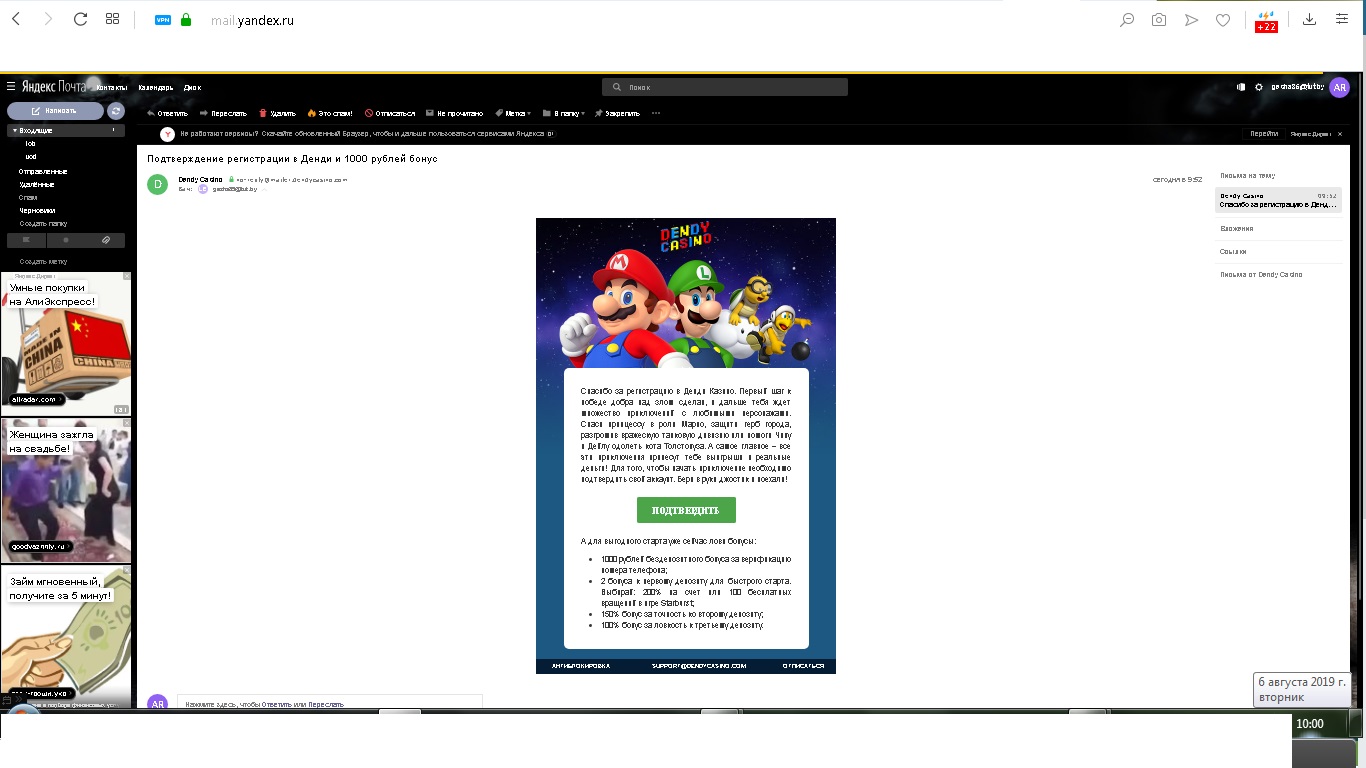
Task: Click the quick reply field at bottom
Action: (x=330, y=703)
